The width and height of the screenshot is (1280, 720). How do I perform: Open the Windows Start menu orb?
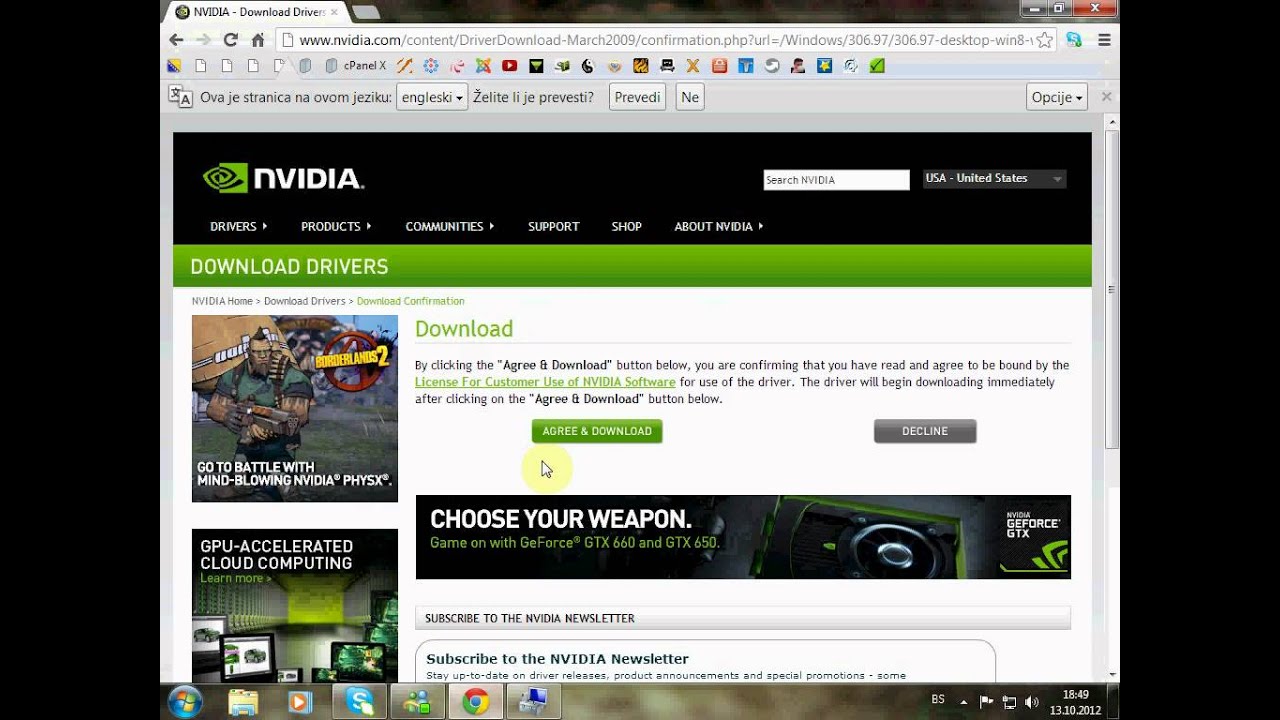pos(186,702)
